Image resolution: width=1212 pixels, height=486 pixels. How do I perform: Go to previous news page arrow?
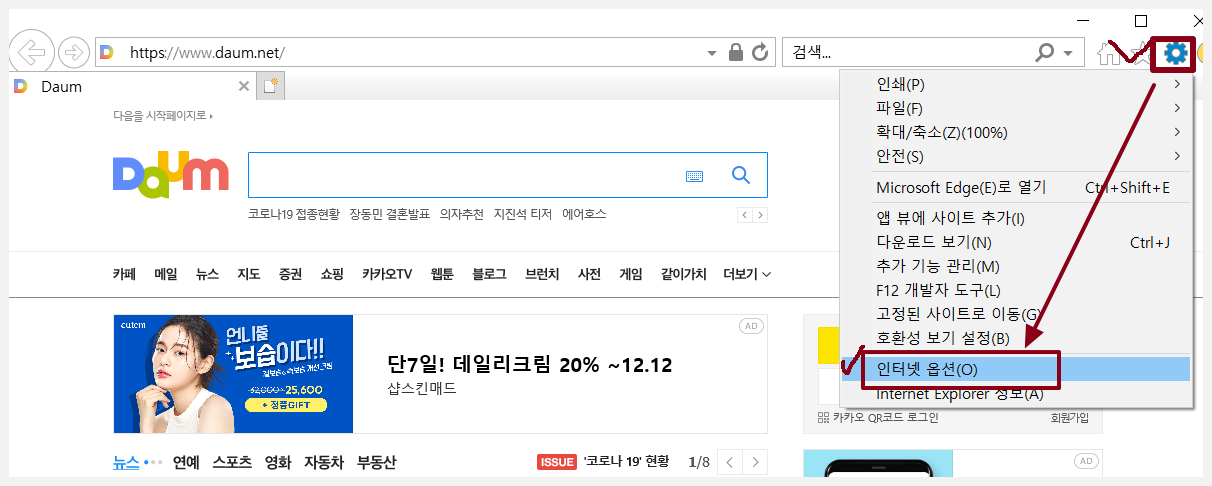point(731,462)
